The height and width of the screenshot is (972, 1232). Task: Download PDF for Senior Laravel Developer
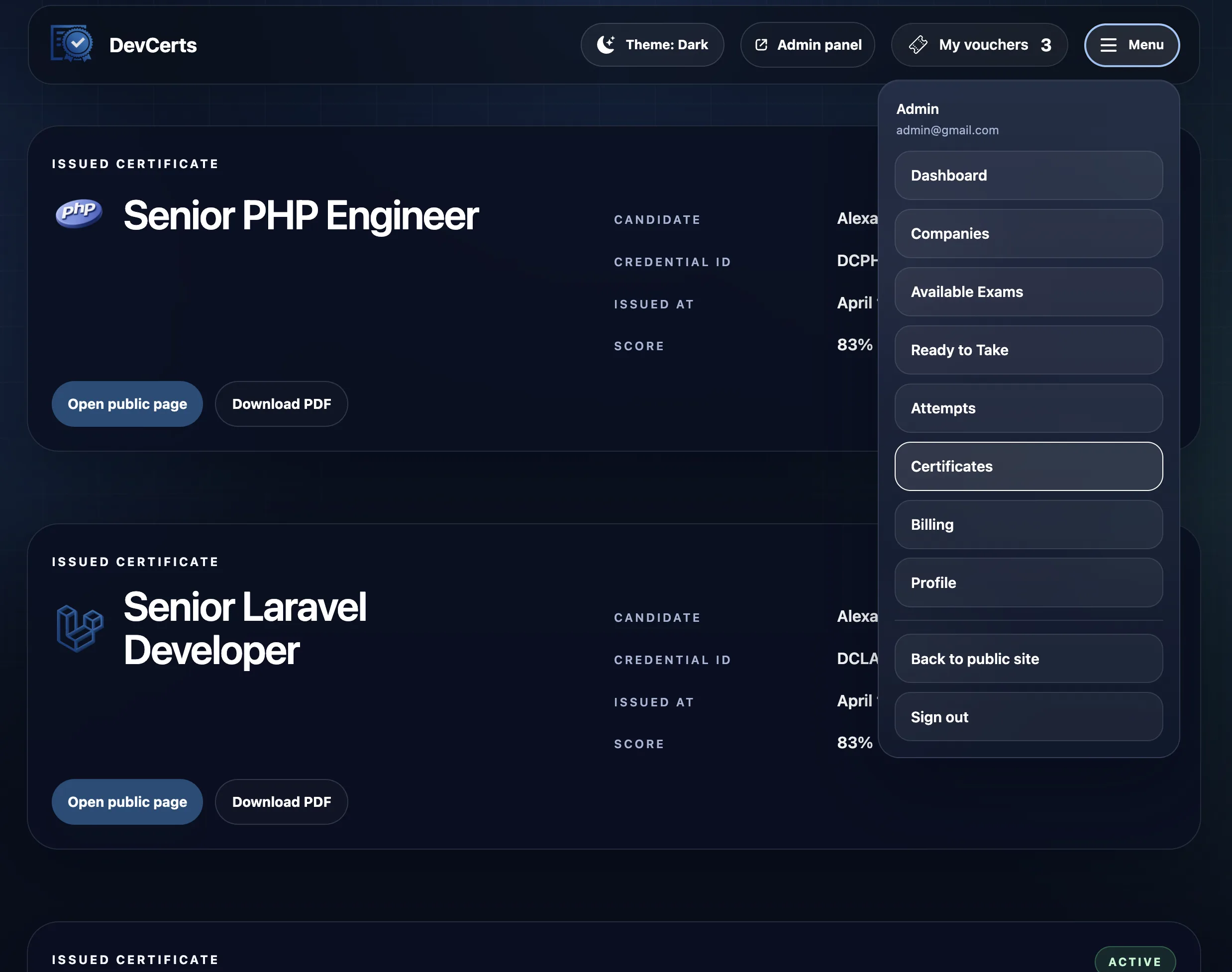pos(281,802)
